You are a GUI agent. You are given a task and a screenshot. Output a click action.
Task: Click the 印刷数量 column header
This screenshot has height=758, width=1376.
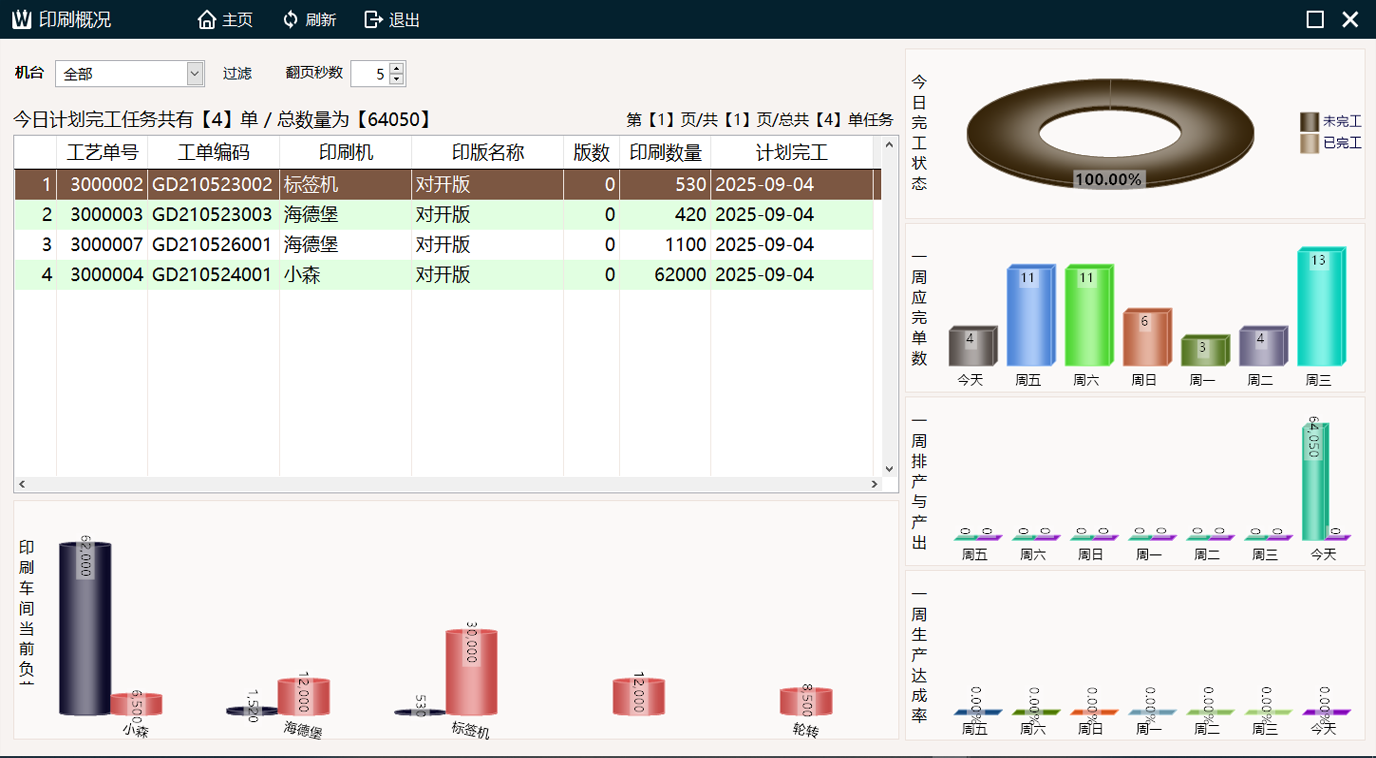[x=665, y=153]
